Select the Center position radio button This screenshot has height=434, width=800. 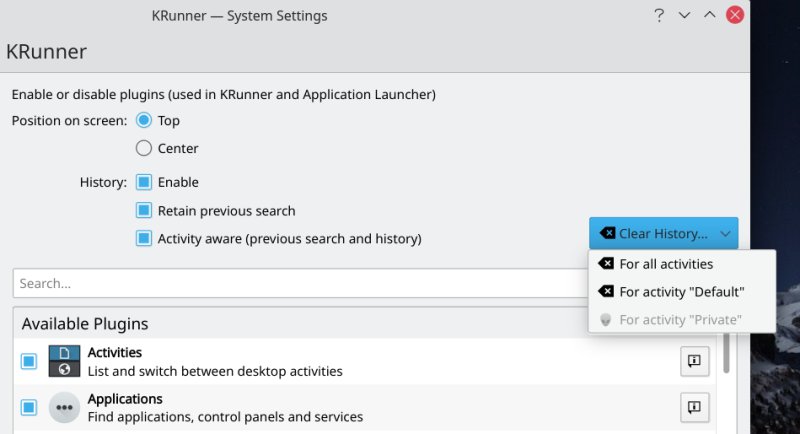coord(143,148)
